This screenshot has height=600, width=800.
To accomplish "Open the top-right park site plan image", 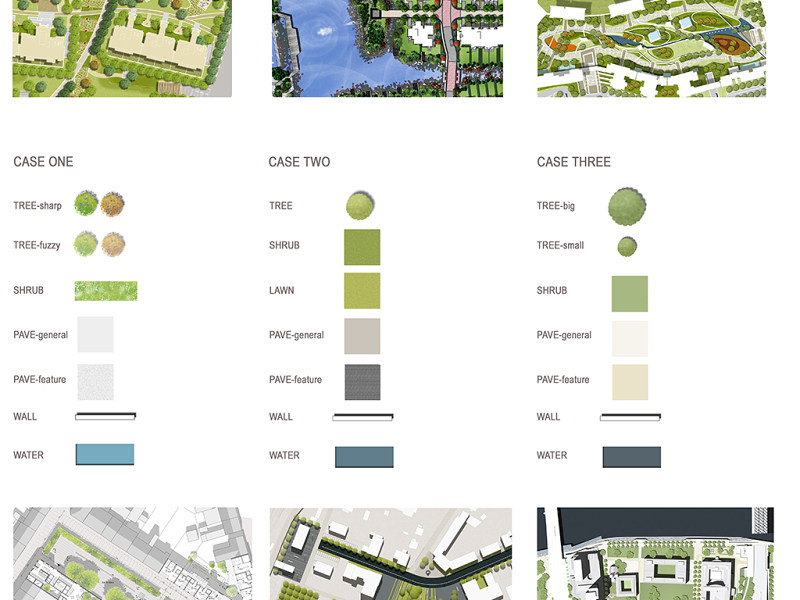I will click(x=652, y=48).
